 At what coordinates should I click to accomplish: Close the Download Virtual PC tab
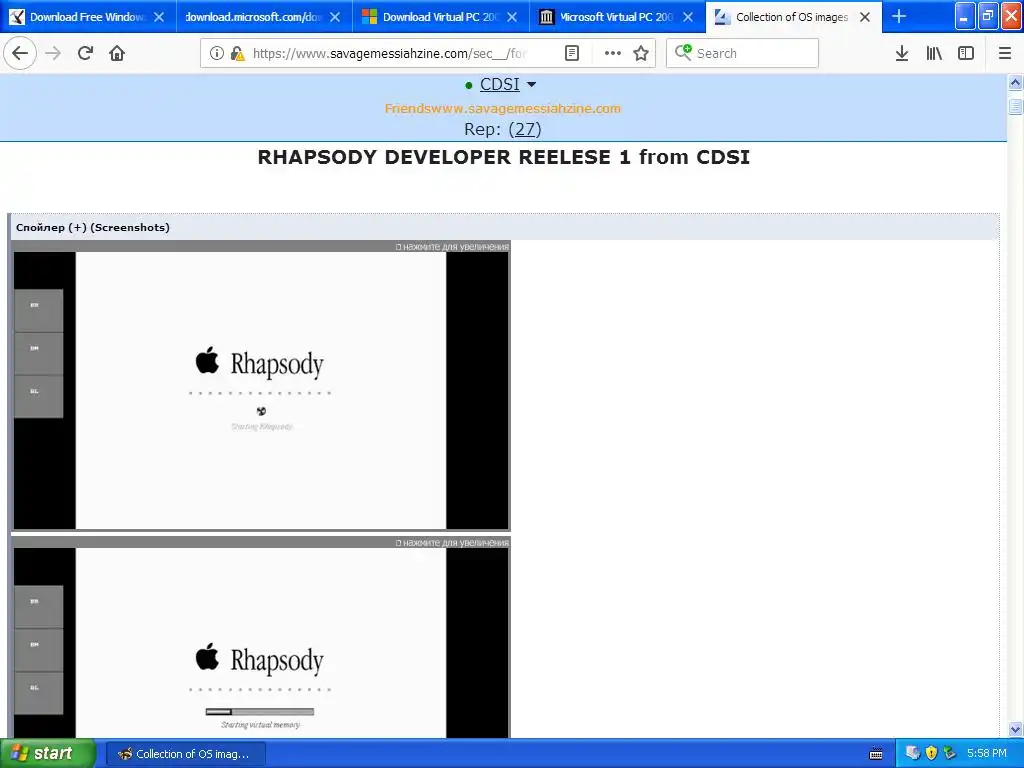click(x=512, y=17)
